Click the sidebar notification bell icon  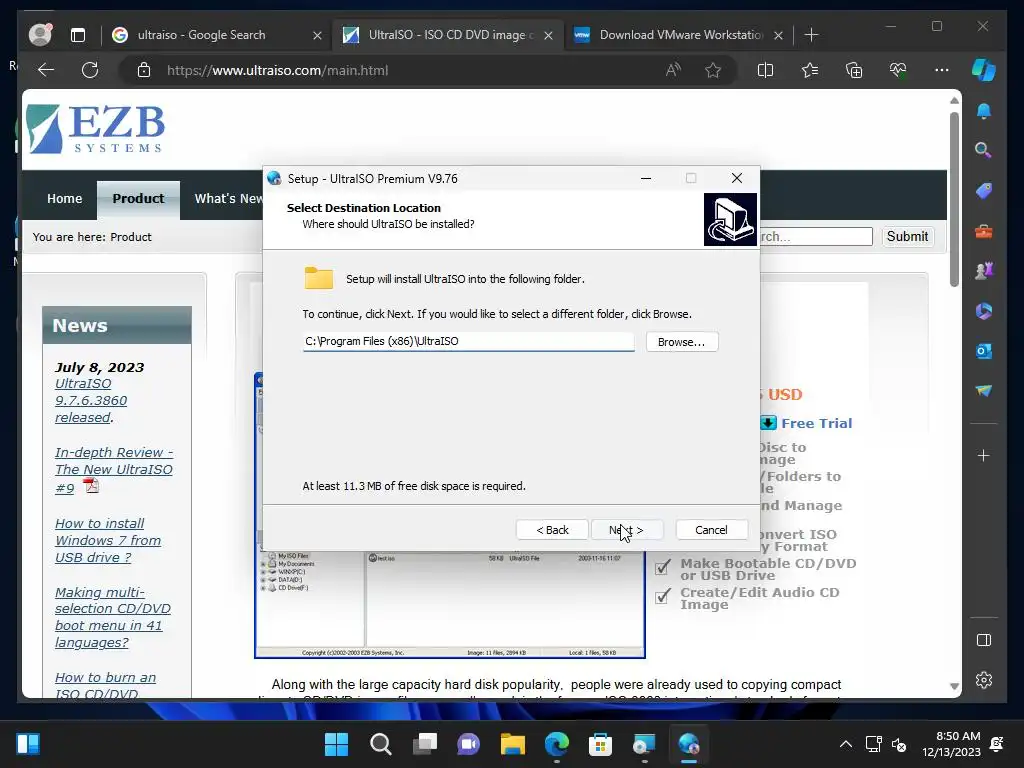[984, 111]
